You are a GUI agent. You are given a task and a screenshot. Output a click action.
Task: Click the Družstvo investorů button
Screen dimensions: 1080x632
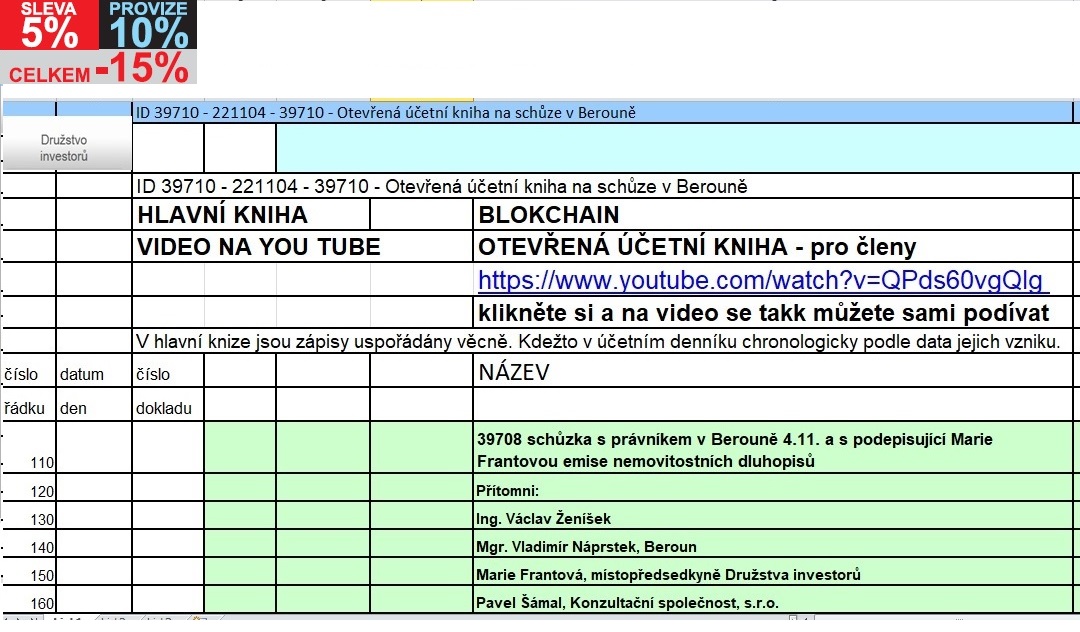click(66, 143)
